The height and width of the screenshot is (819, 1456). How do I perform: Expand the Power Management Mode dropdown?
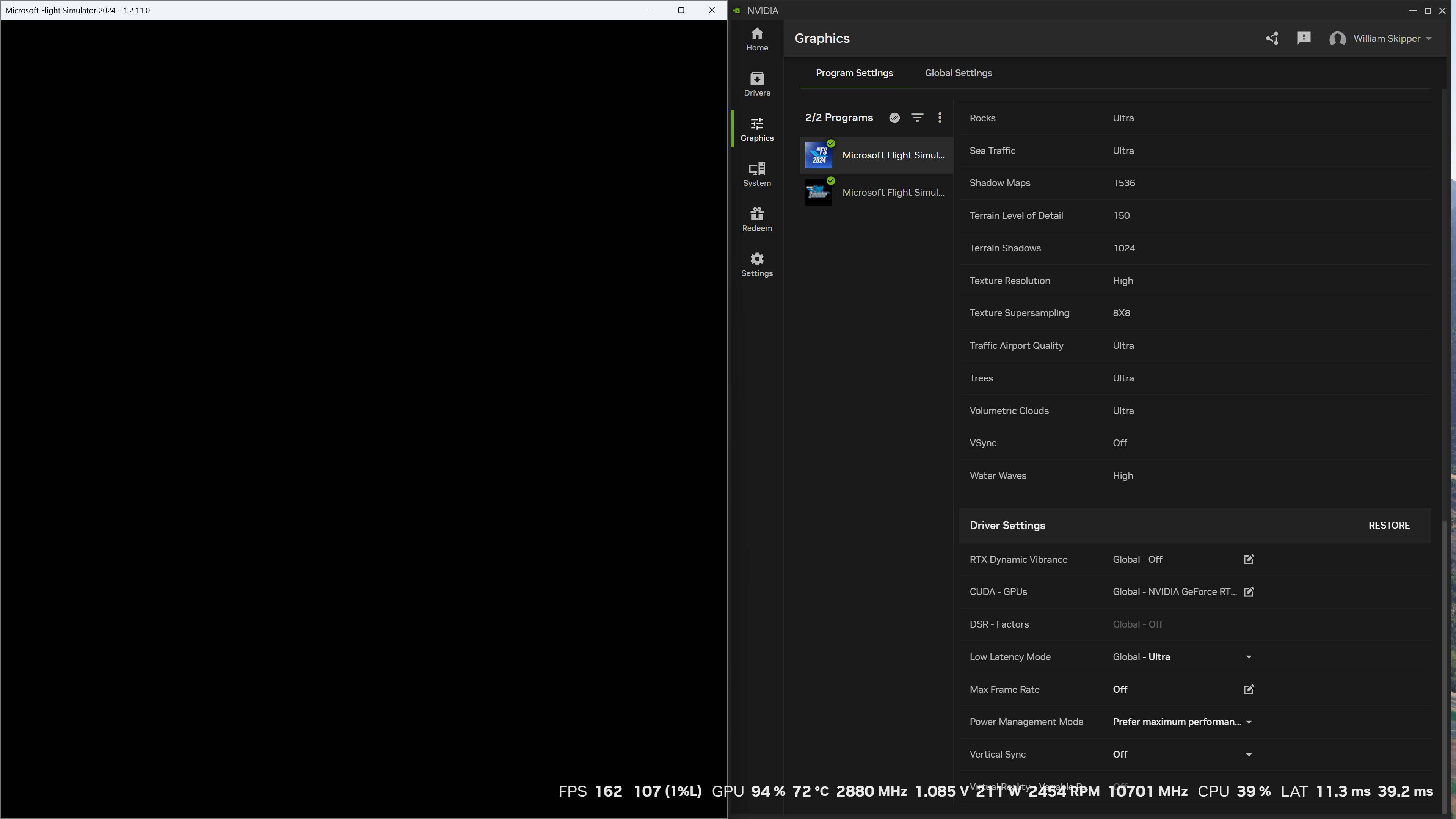1249,722
